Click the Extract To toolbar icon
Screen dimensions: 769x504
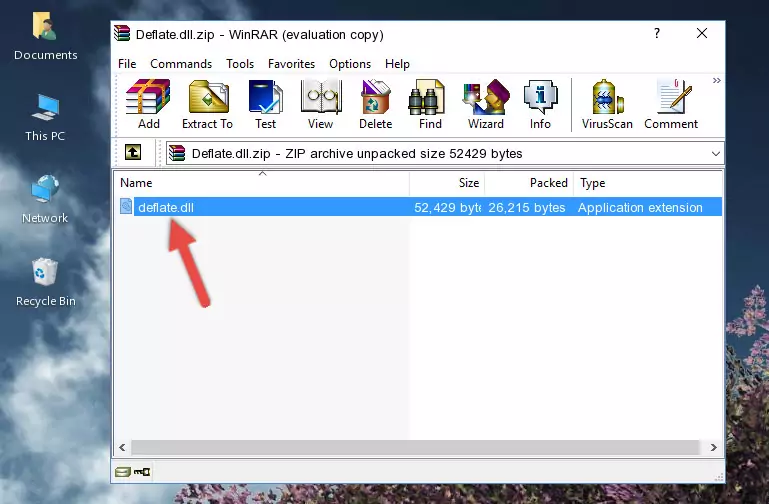(x=207, y=103)
